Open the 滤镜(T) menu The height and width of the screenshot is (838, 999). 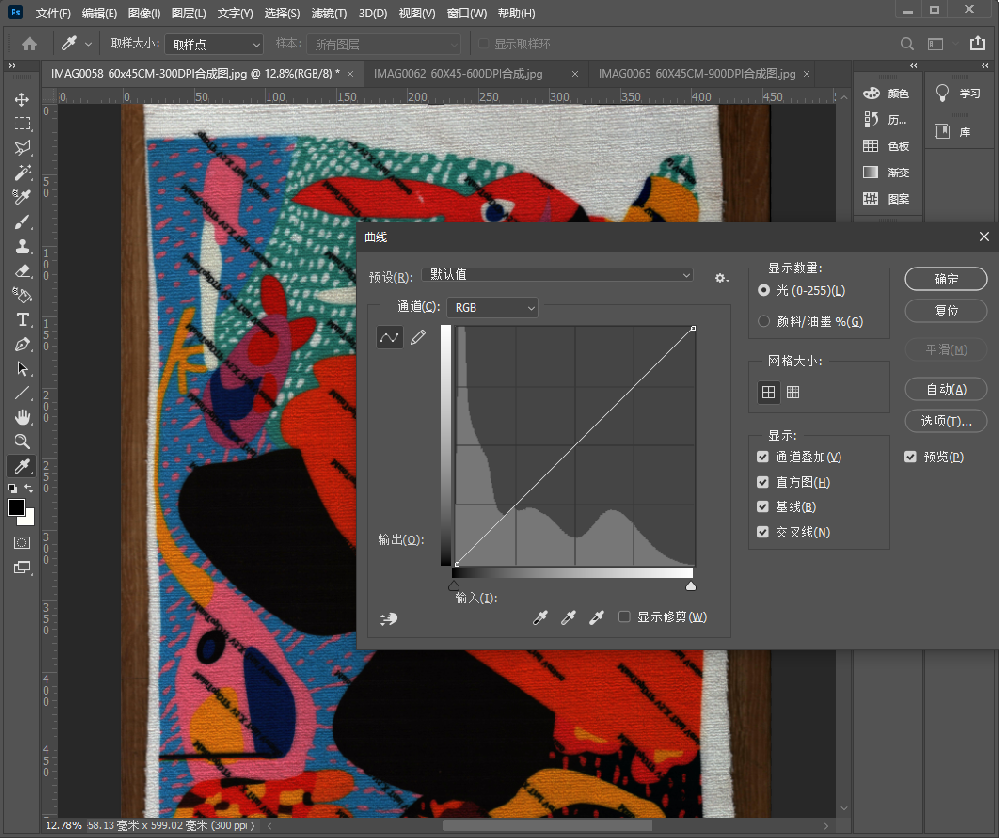click(329, 14)
